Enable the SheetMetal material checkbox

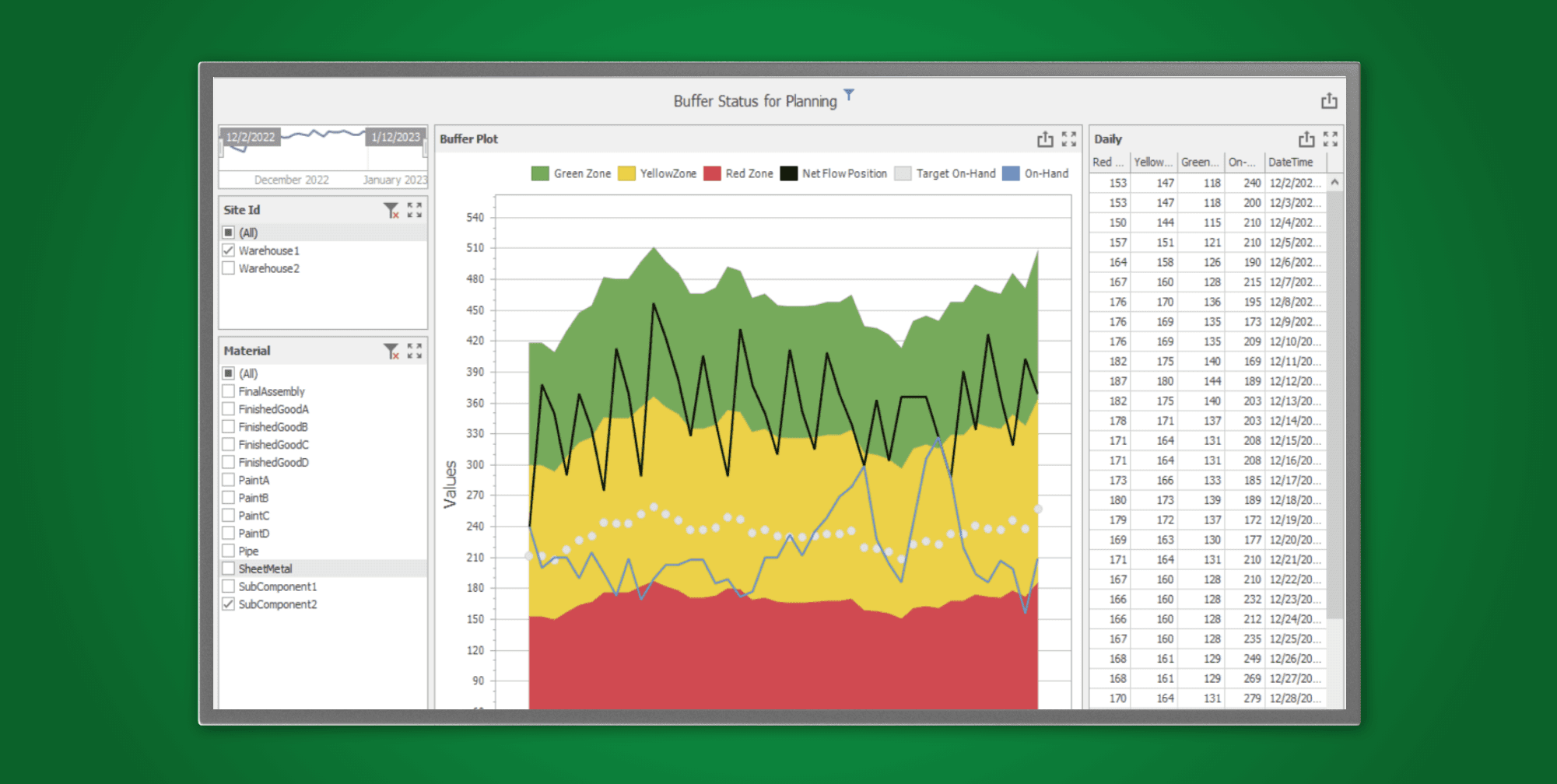(x=229, y=569)
